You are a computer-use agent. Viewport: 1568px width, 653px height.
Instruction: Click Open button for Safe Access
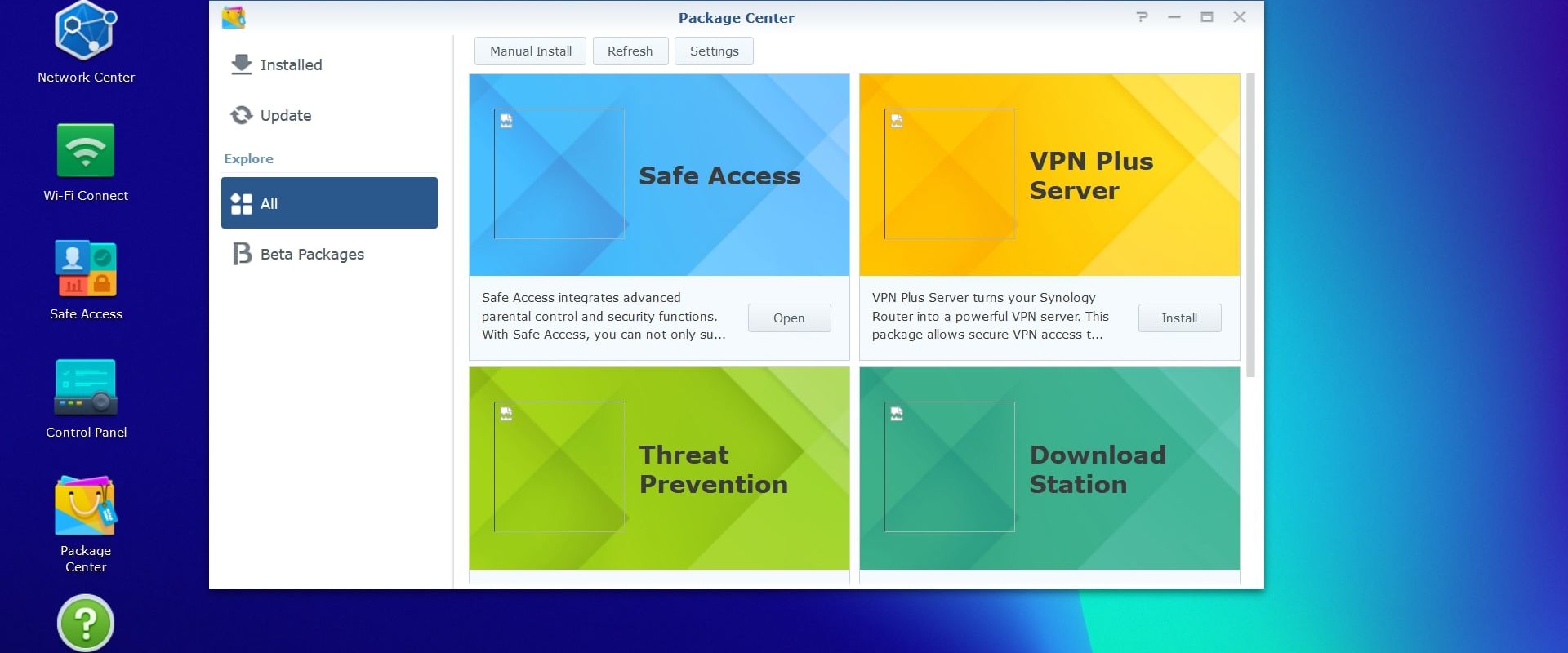[789, 318]
